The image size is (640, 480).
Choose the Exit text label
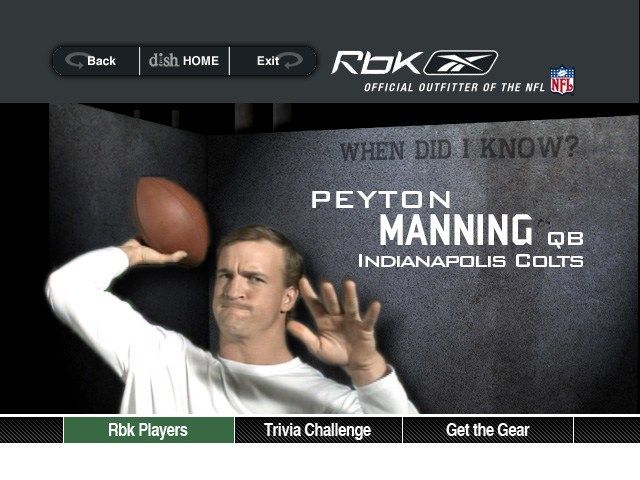coord(268,61)
